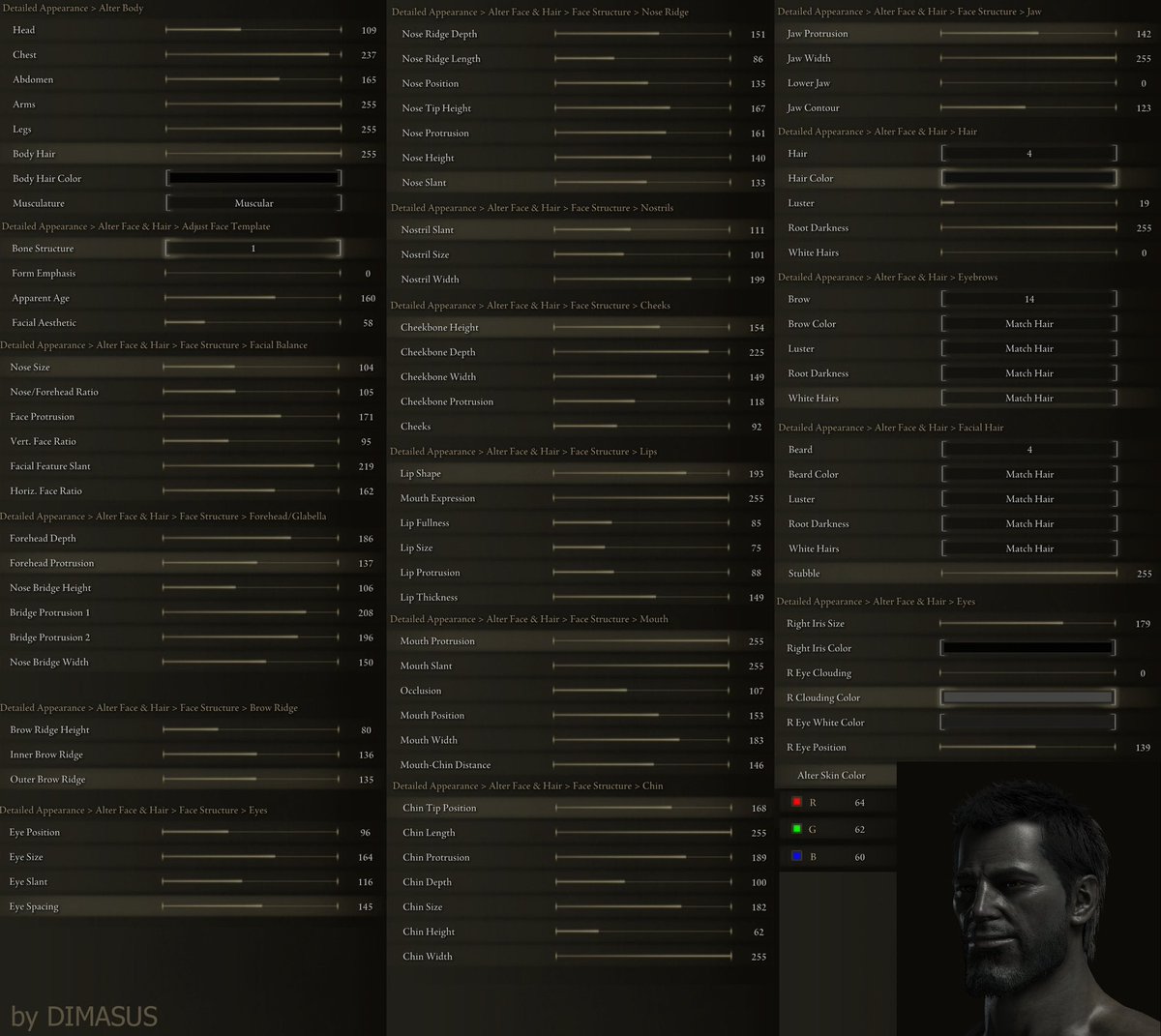The width and height of the screenshot is (1161, 1036).
Task: Open the Beard Color Match Hair field
Action: [x=1028, y=474]
